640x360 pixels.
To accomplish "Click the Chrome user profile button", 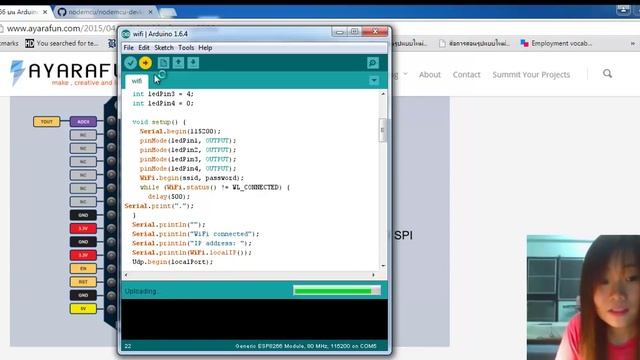I will (623, 11).
